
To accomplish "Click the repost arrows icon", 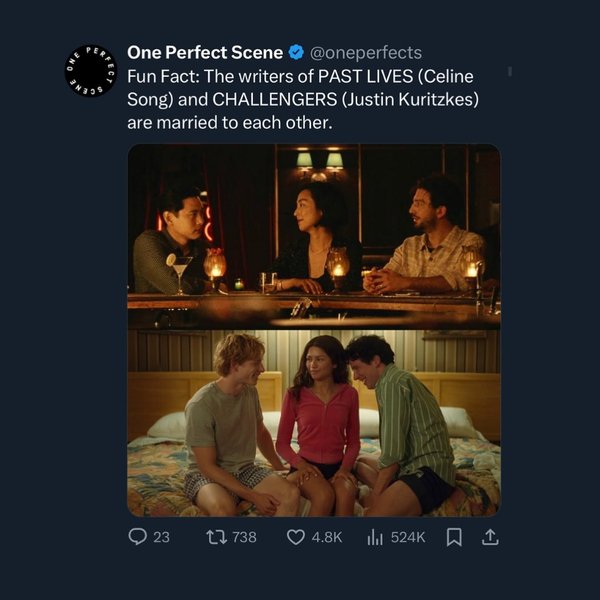I will [x=214, y=537].
